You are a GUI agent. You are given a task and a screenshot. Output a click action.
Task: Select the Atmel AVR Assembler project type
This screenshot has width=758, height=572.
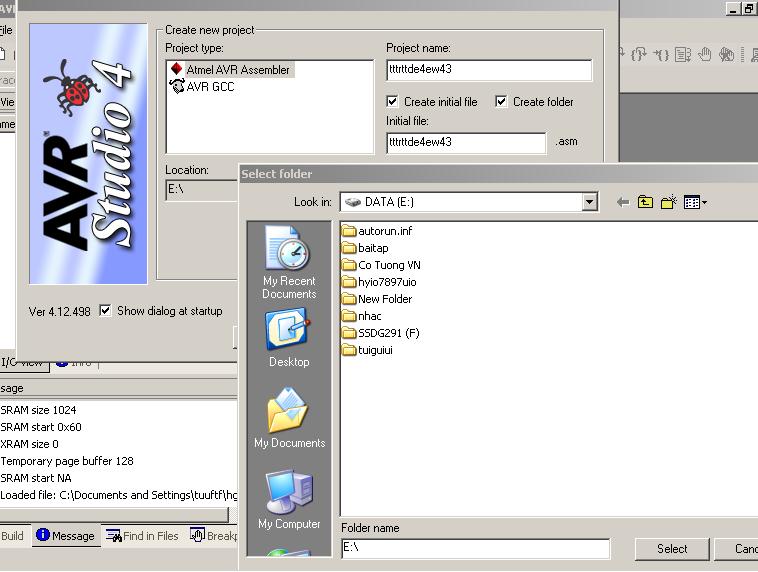(231, 70)
